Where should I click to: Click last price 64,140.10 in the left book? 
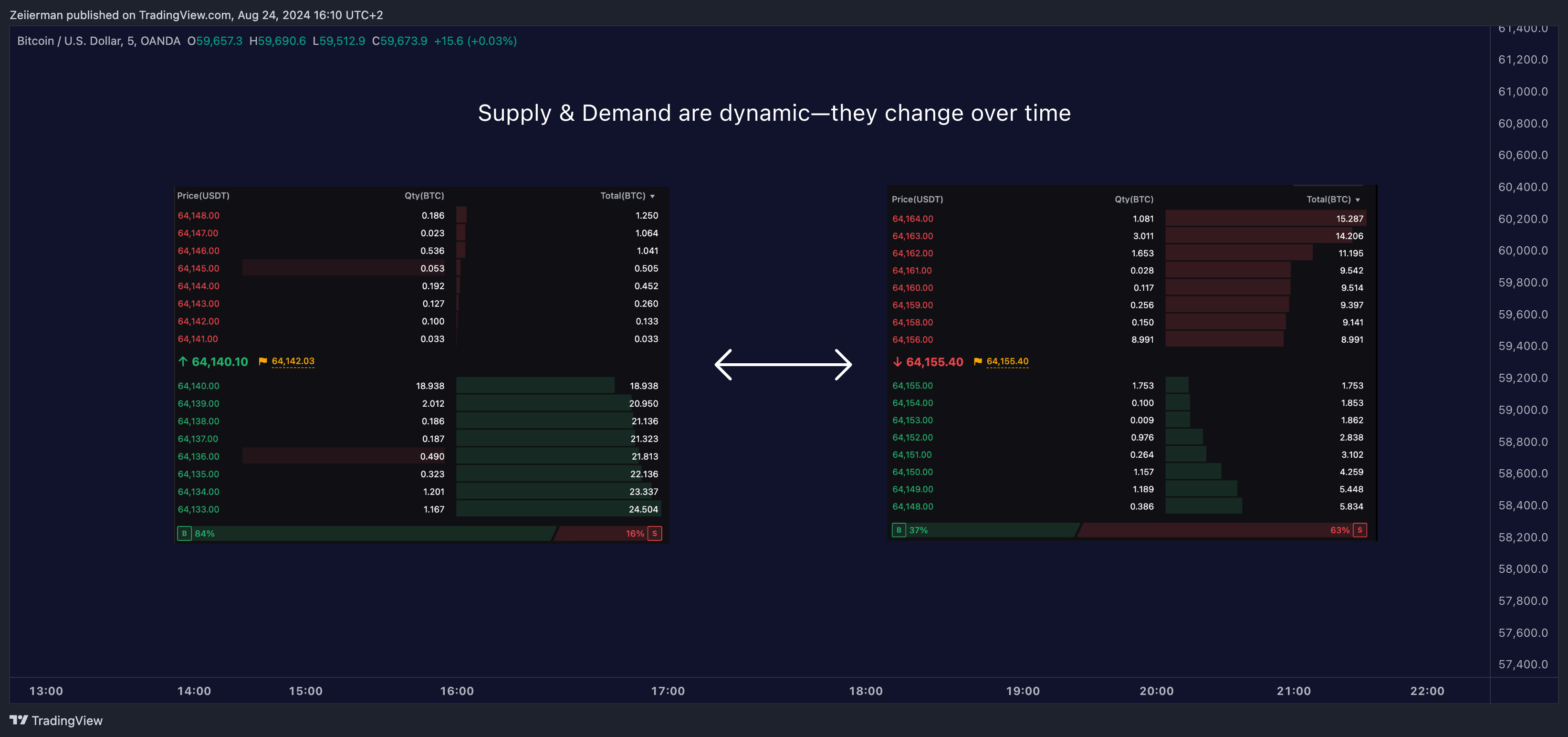tap(220, 362)
